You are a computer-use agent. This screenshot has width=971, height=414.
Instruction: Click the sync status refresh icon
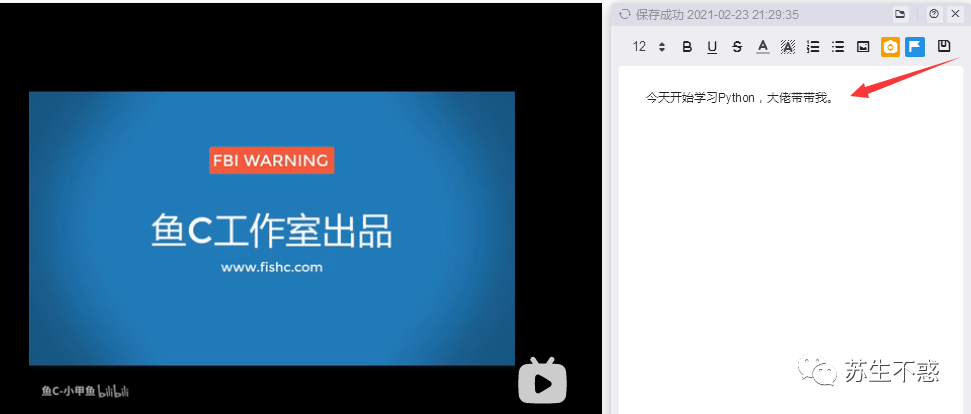pyautogui.click(x=625, y=14)
